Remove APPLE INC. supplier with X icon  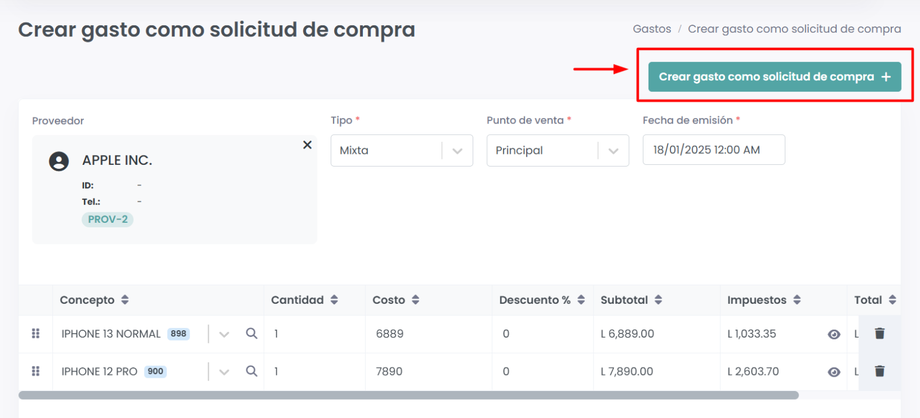coord(307,145)
